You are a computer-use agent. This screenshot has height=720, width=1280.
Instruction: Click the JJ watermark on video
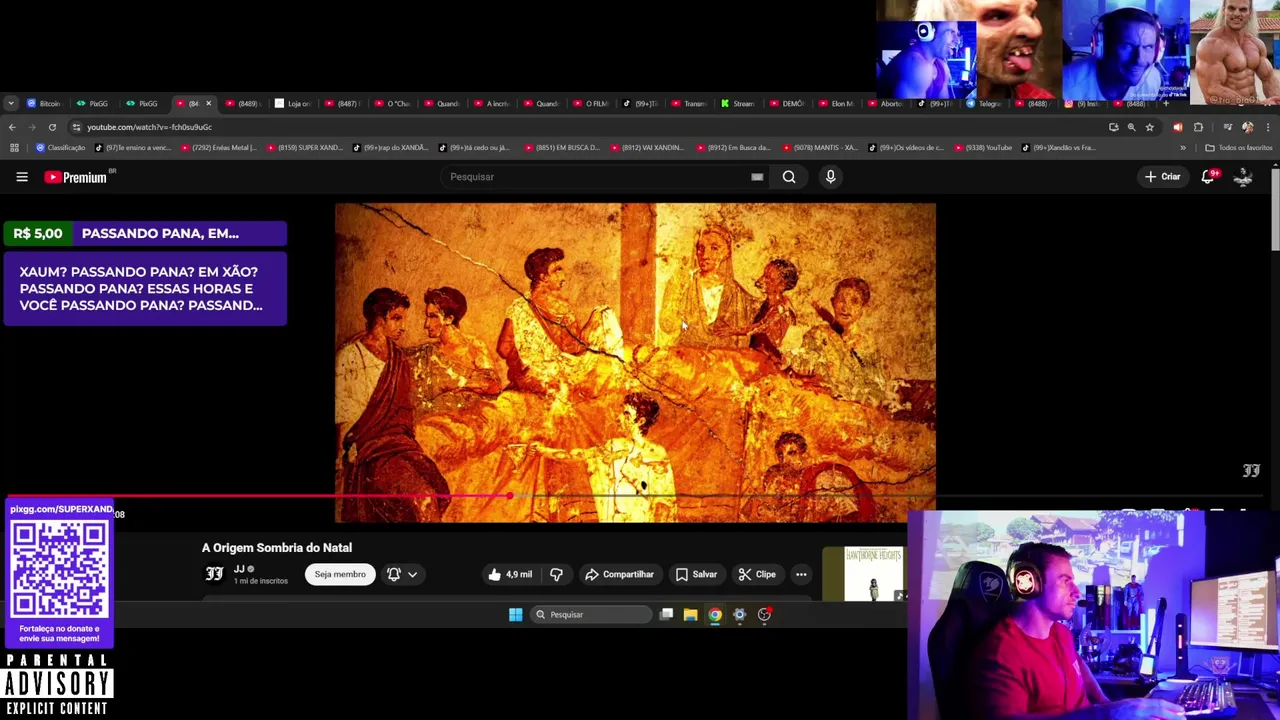pyautogui.click(x=1251, y=470)
